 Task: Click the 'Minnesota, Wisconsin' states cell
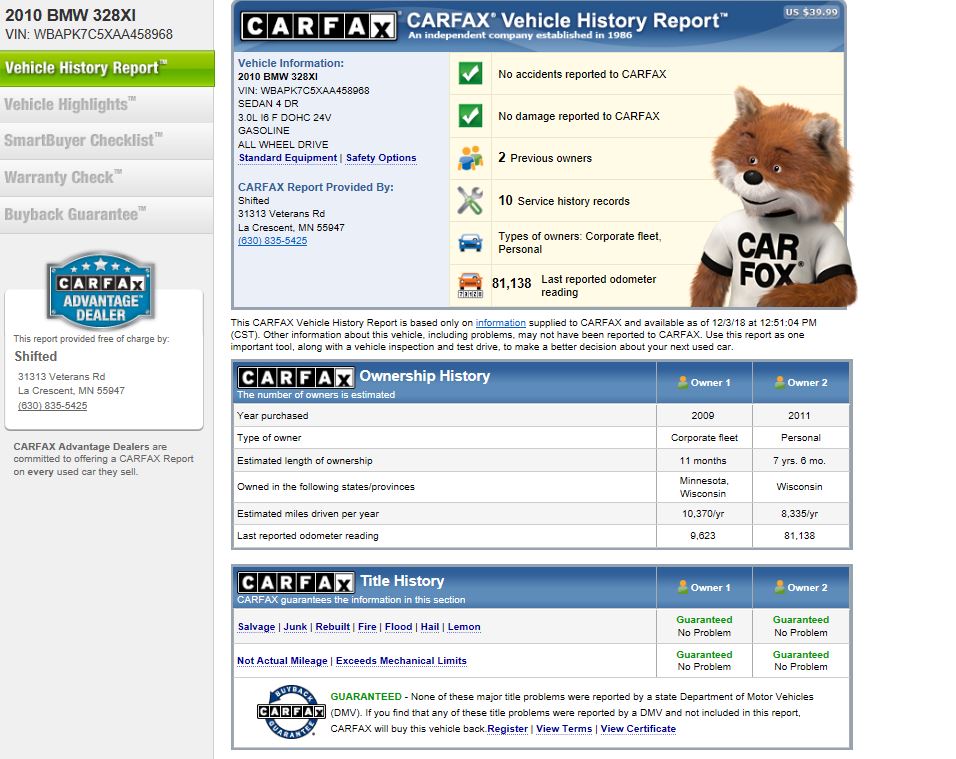[704, 487]
